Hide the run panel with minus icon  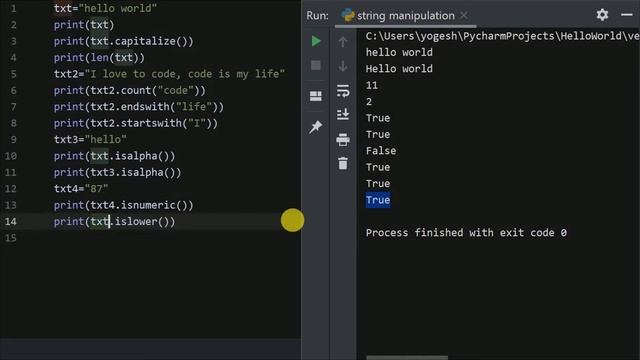[627, 15]
